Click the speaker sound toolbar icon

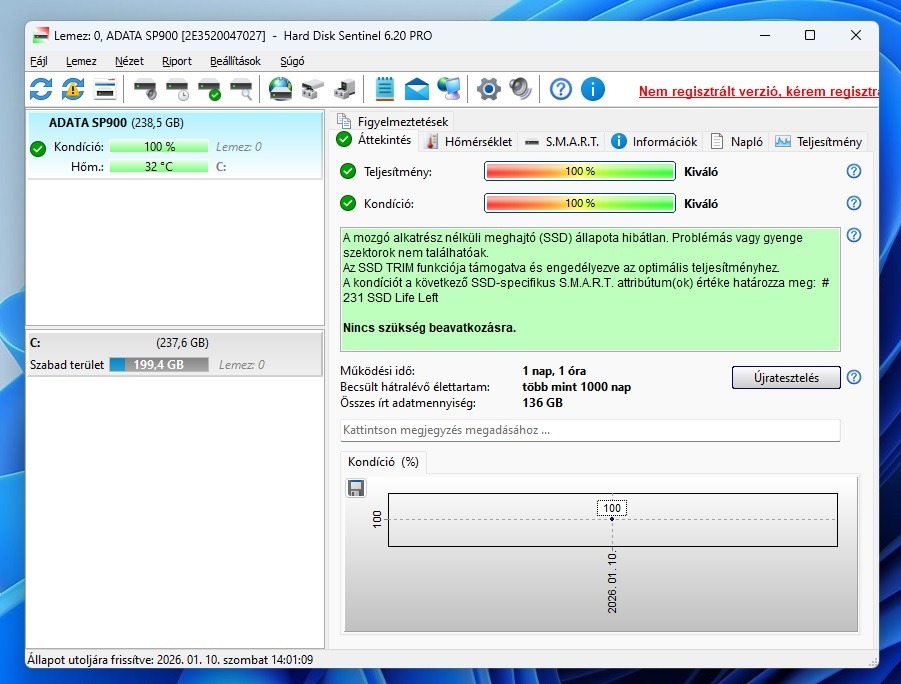pos(521,90)
